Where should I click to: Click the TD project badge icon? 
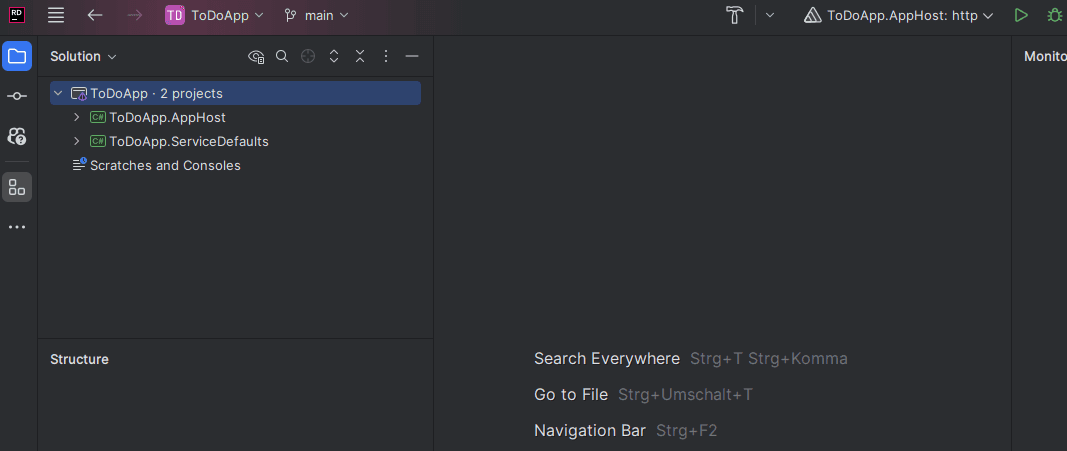(175, 16)
